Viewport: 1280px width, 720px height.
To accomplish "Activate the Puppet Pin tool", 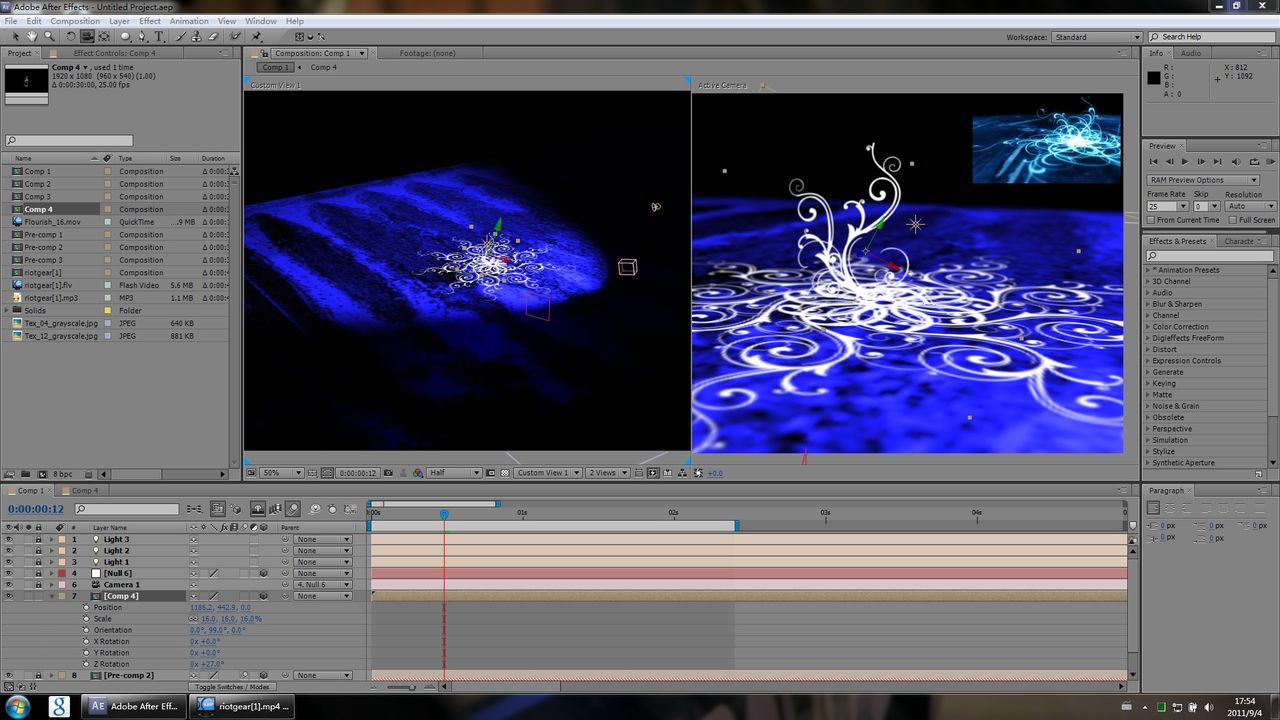I will (257, 37).
